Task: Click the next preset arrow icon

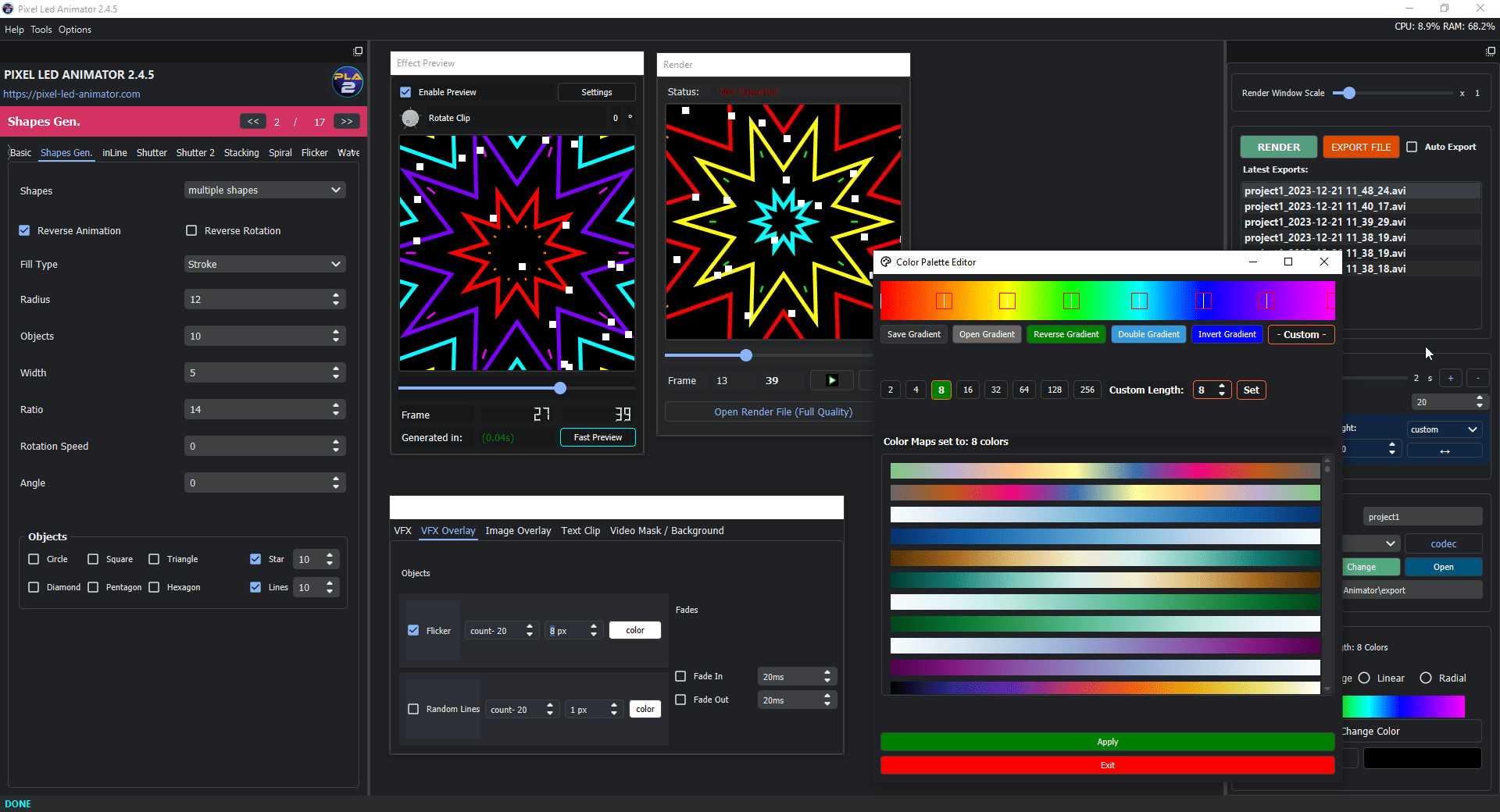Action: click(346, 122)
